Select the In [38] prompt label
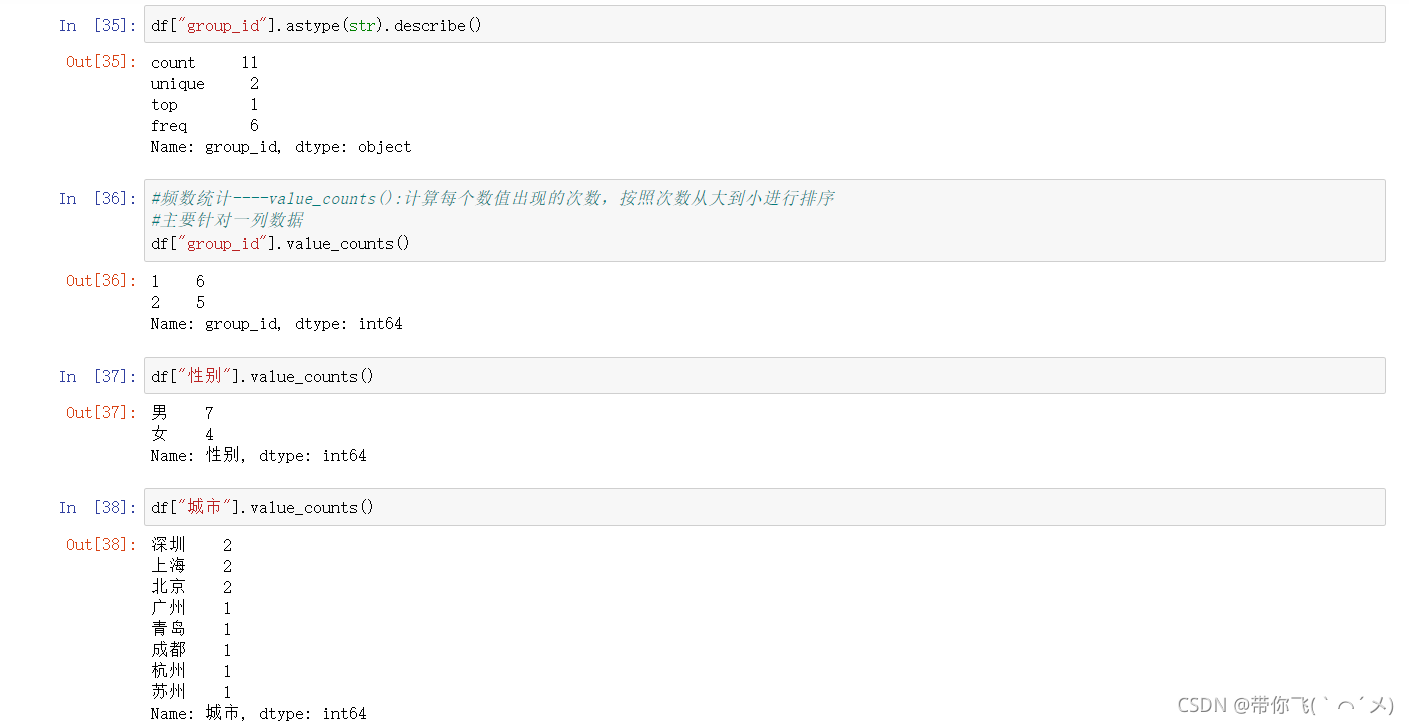The height and width of the screenshot is (725, 1409). [x=97, y=508]
